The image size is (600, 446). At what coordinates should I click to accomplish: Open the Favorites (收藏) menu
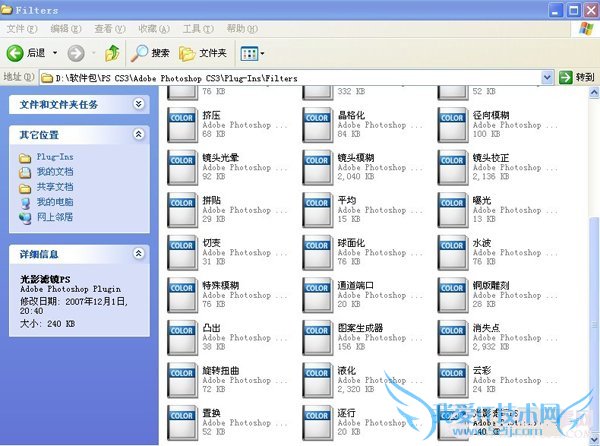(154, 29)
